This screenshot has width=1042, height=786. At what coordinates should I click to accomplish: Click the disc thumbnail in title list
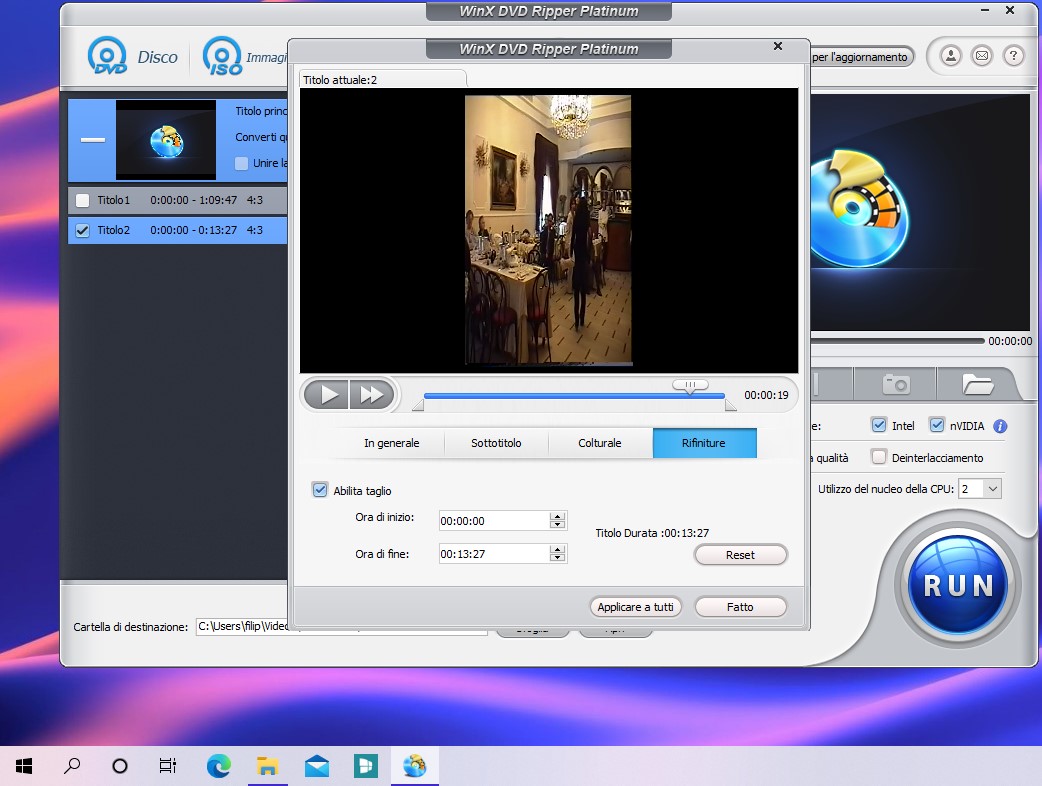tap(166, 140)
